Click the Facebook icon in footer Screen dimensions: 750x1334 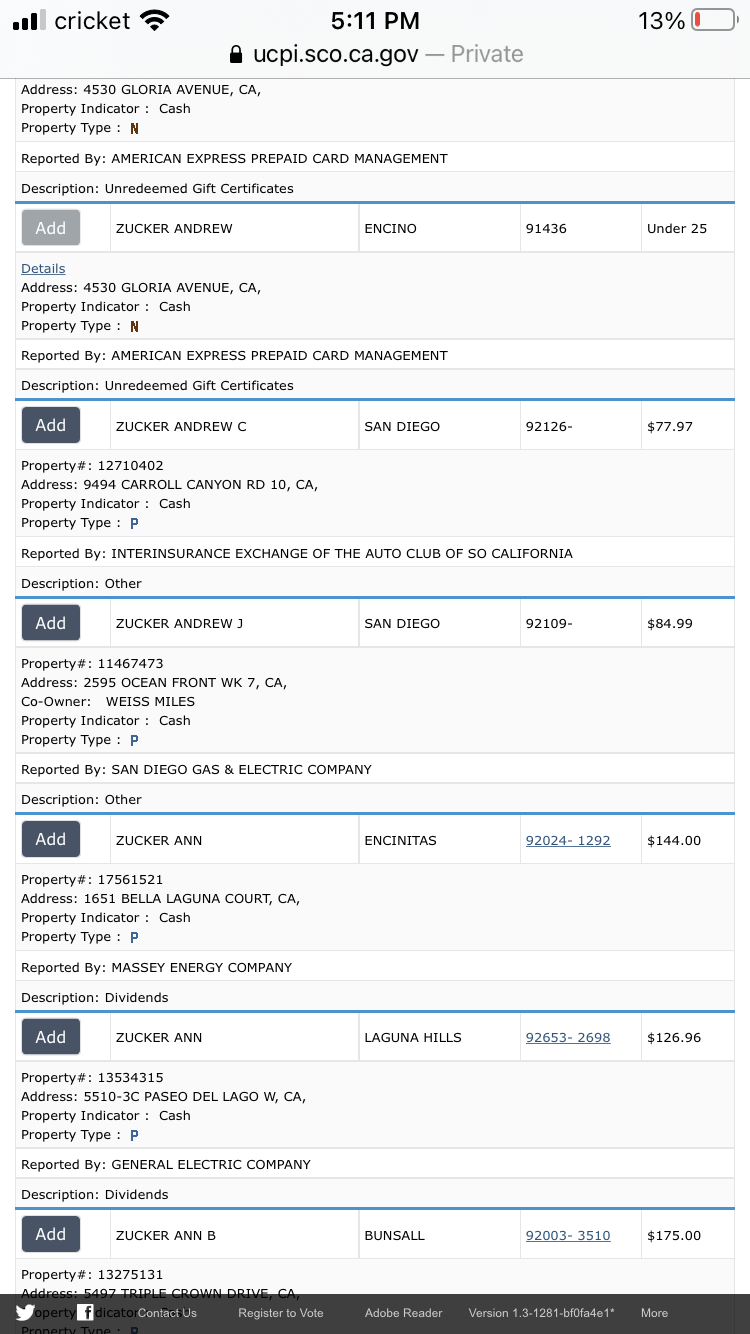click(x=87, y=1313)
